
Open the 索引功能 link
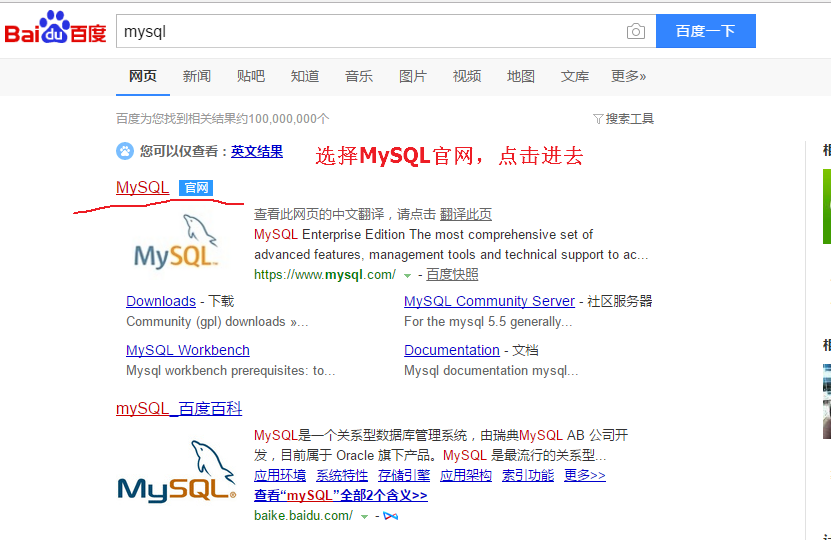[528, 475]
